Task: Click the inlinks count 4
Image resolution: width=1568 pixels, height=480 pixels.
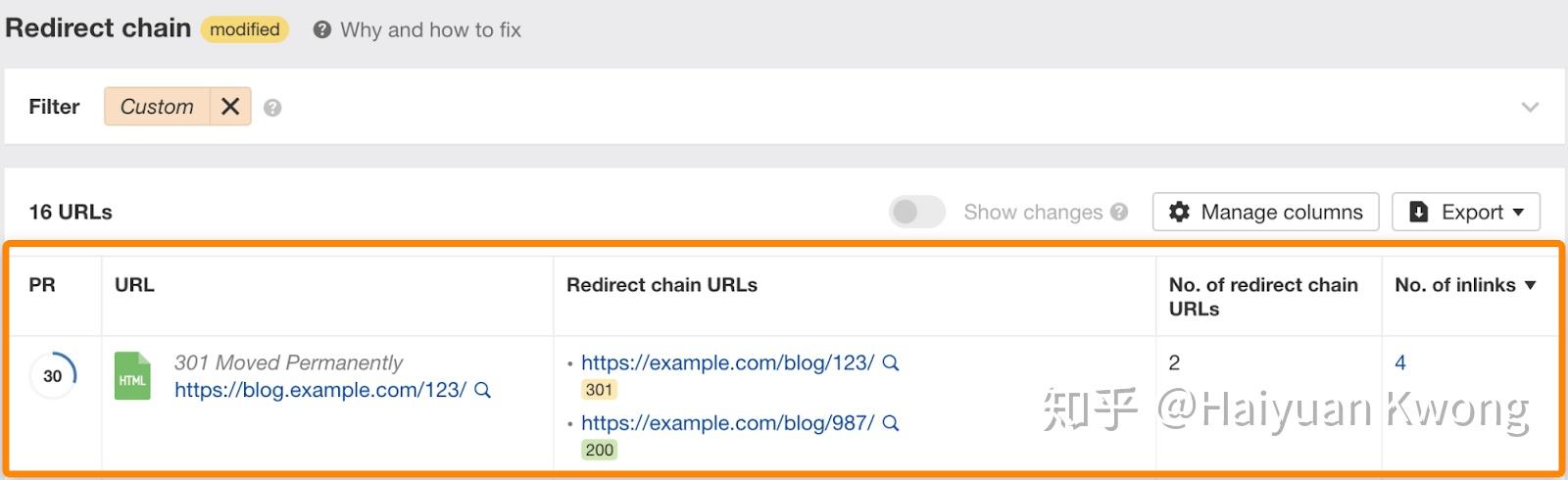Action: [1400, 362]
